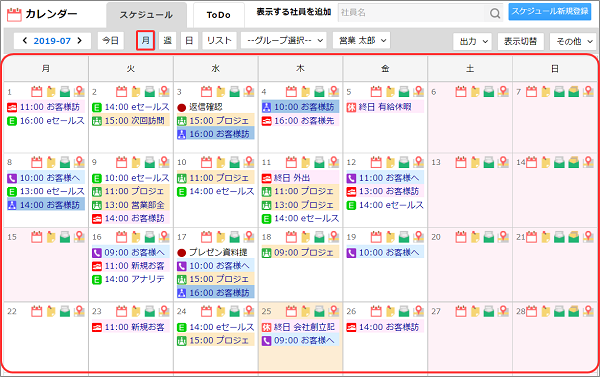Click the map pin icon on day 4
600x377 pixels.
tap(334, 91)
